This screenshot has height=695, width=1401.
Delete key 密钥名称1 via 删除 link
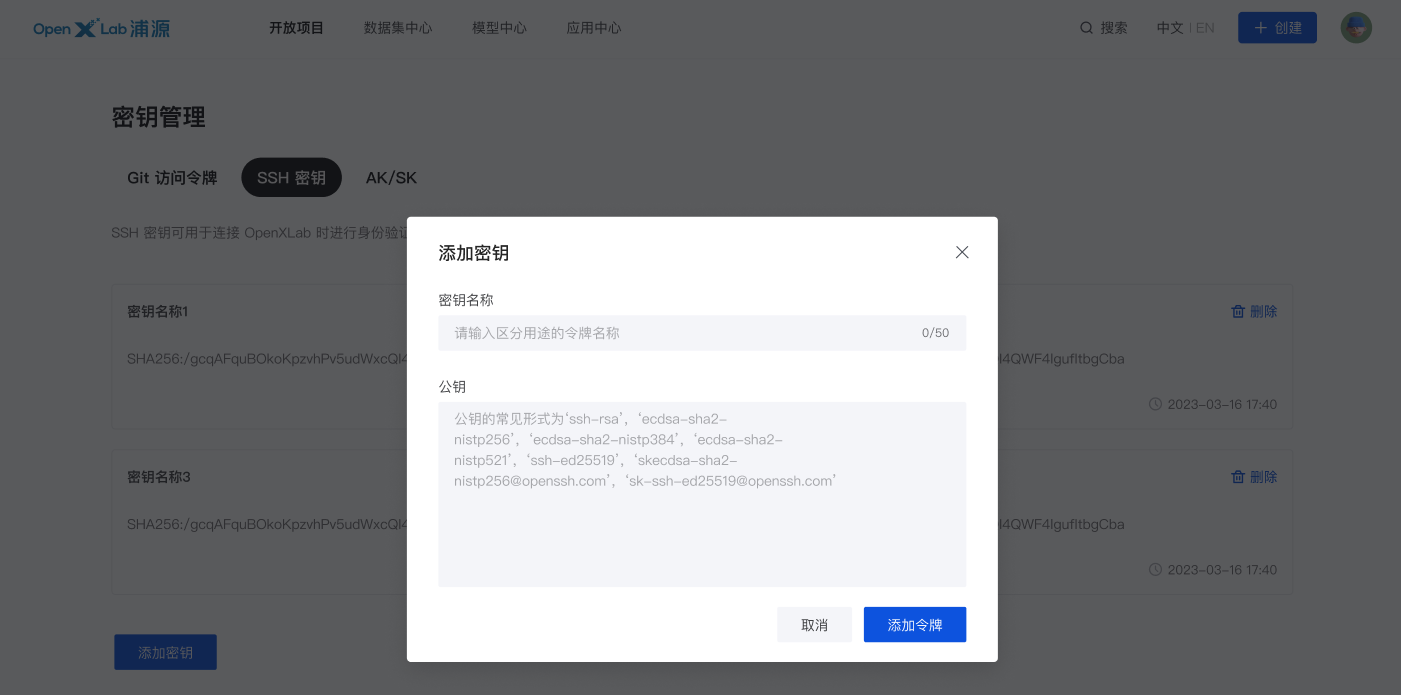pyautogui.click(x=1263, y=311)
